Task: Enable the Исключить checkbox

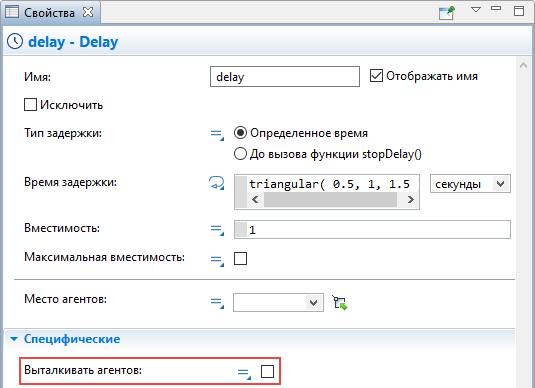Action: pos(30,104)
